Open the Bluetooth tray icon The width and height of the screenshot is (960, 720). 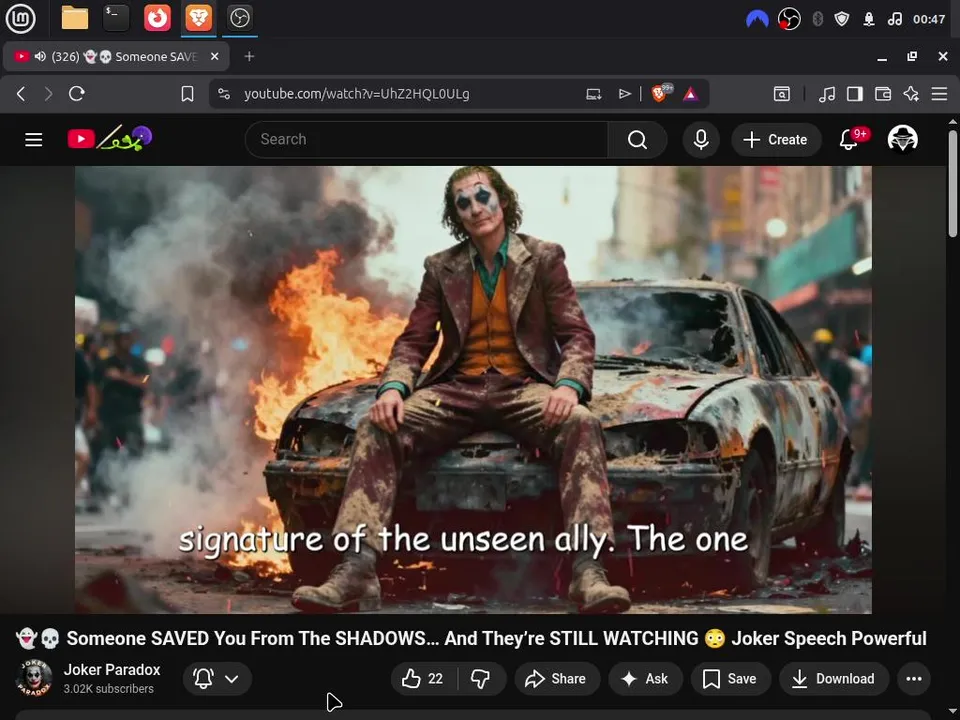(x=817, y=20)
